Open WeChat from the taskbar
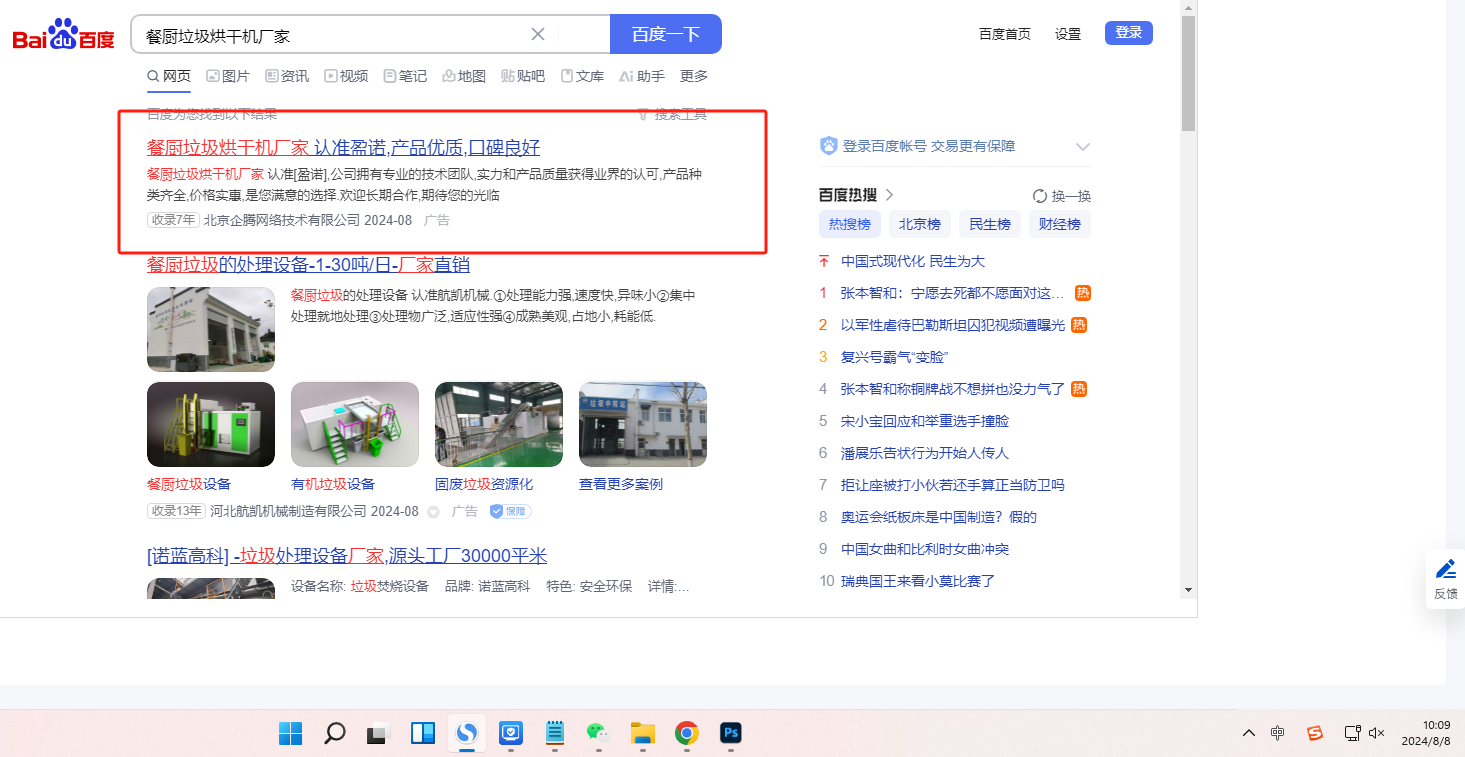 click(597, 734)
